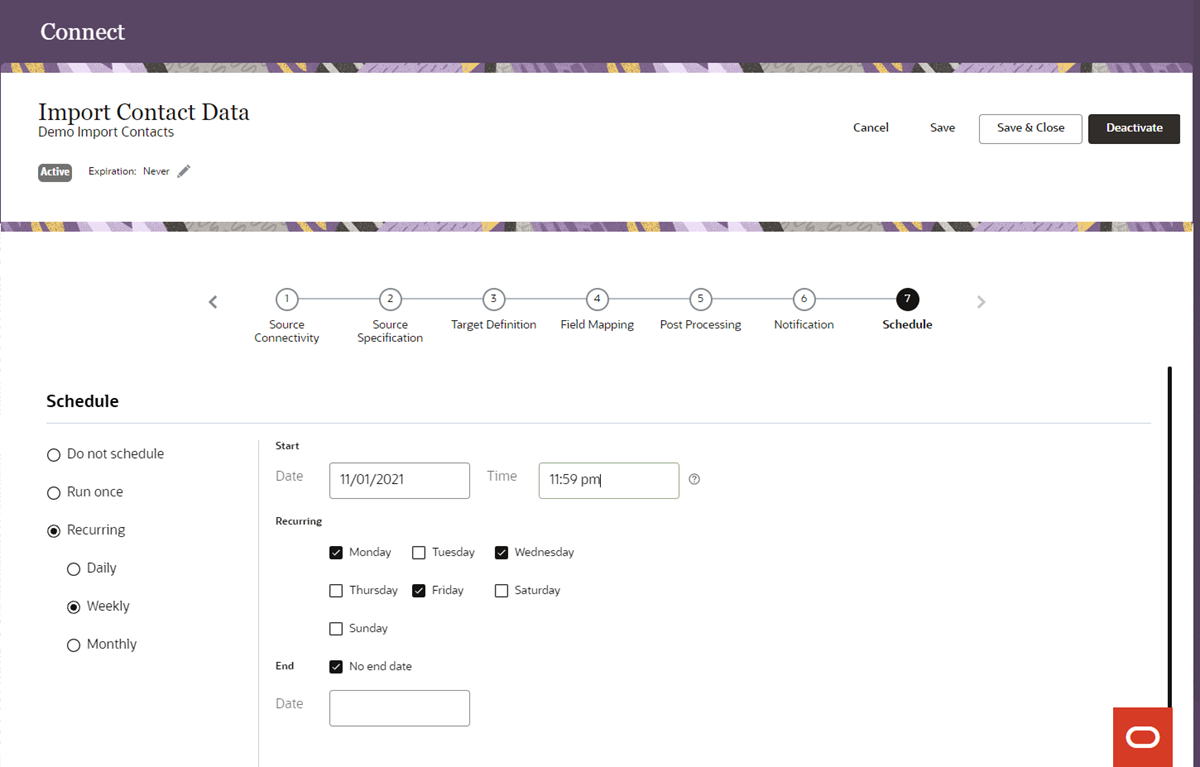Choose the Daily recurrence
The image size is (1200, 767).
(73, 569)
